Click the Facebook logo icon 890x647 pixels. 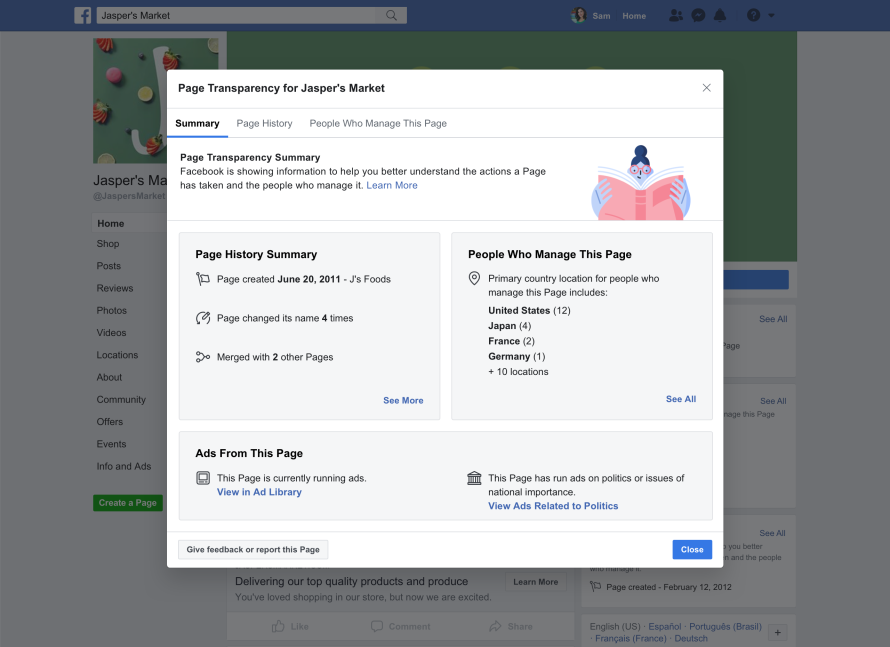[x=84, y=15]
